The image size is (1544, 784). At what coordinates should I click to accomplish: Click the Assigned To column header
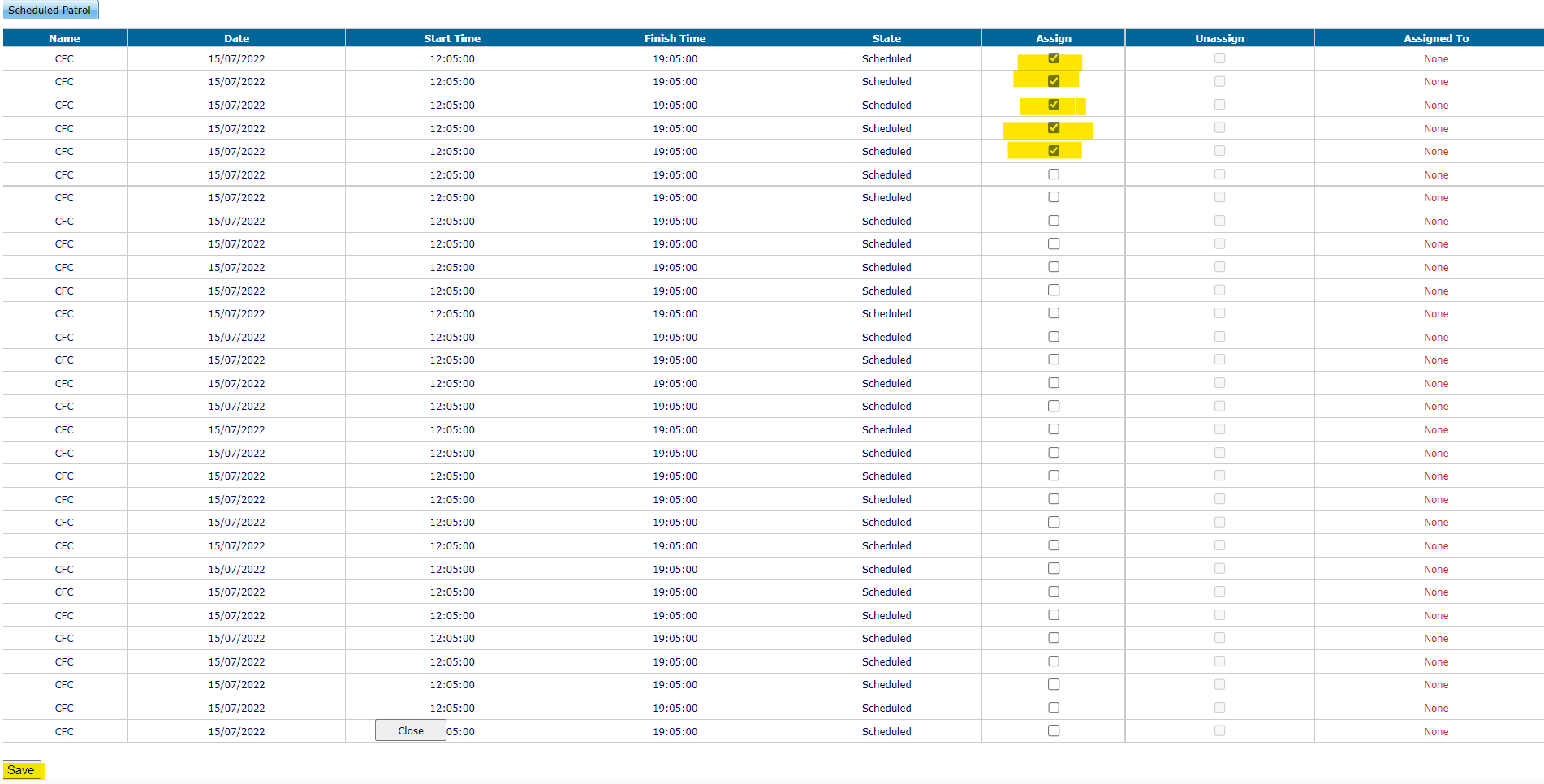[1436, 38]
